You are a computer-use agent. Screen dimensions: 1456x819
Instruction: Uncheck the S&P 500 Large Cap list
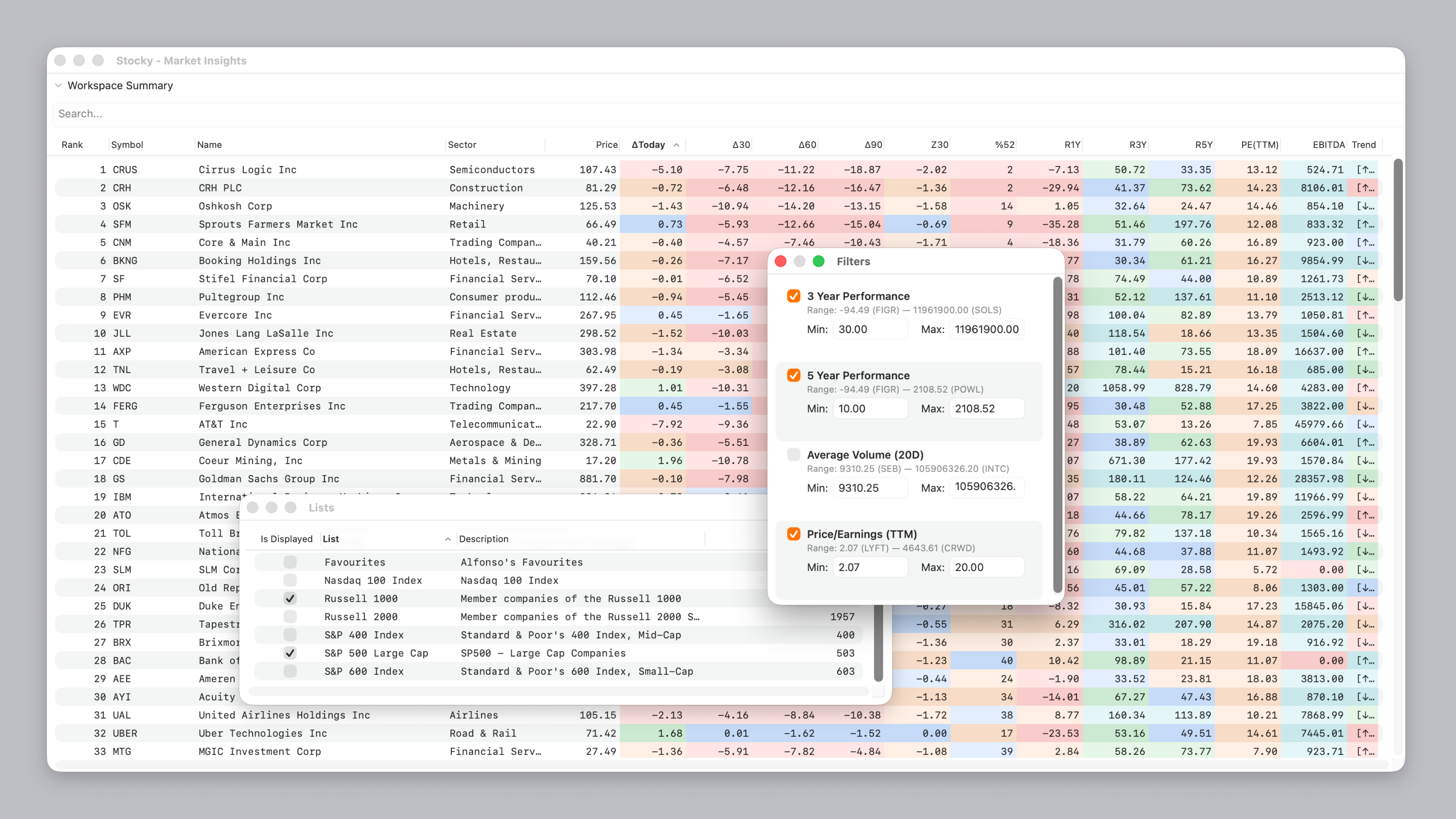click(290, 653)
